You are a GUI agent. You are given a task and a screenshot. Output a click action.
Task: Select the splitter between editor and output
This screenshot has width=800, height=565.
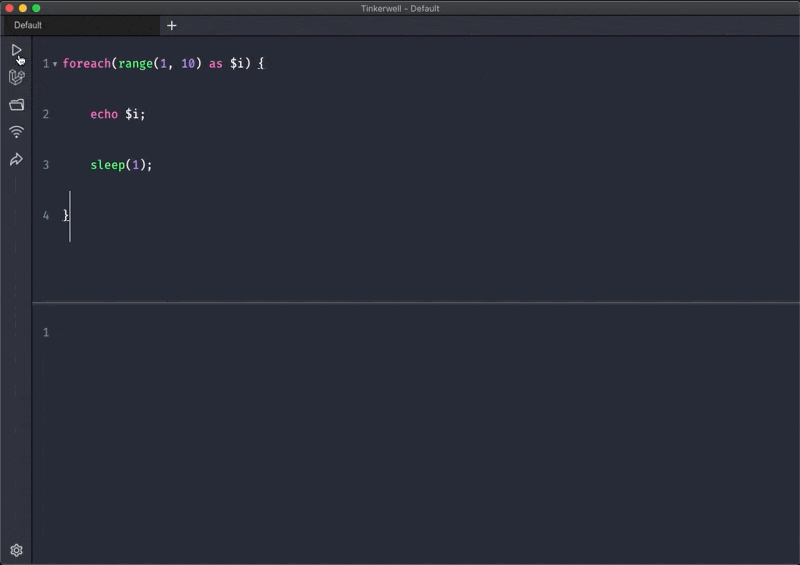click(x=416, y=303)
